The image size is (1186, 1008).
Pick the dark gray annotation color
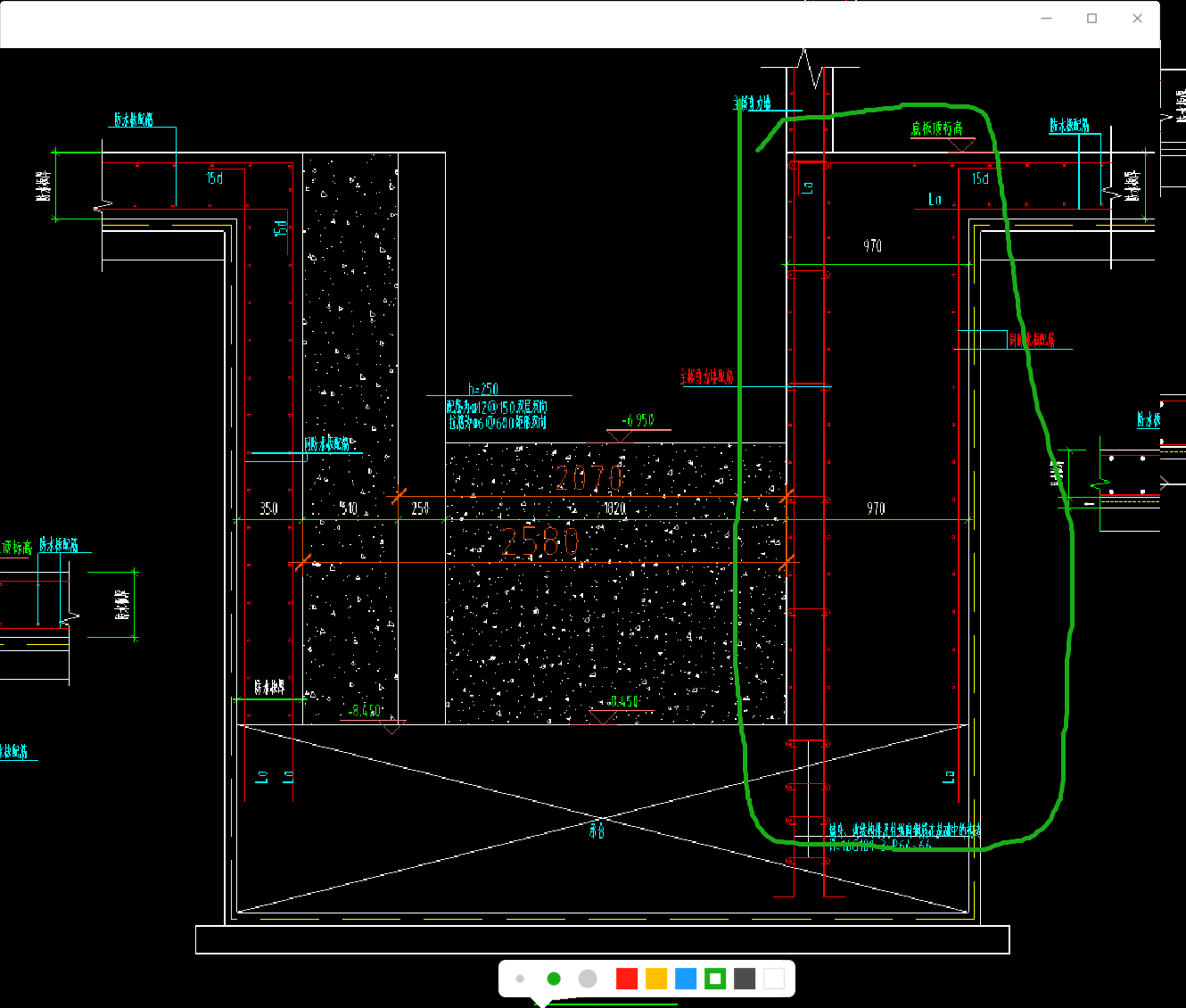coord(745,979)
